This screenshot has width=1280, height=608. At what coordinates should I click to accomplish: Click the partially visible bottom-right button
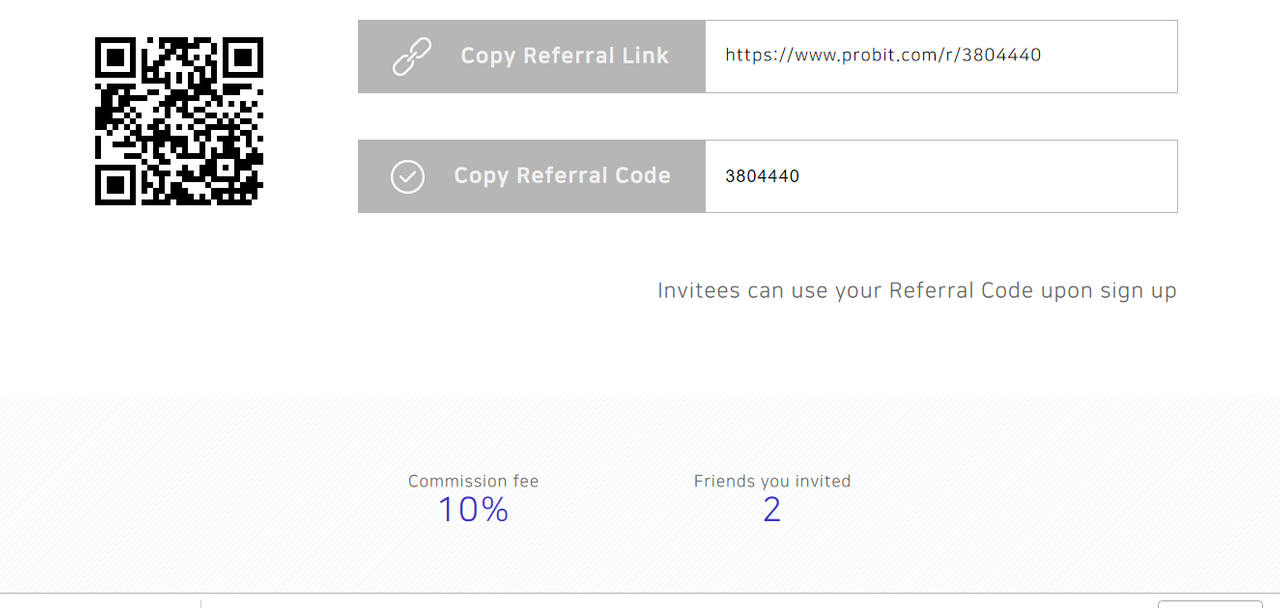tap(1210, 604)
